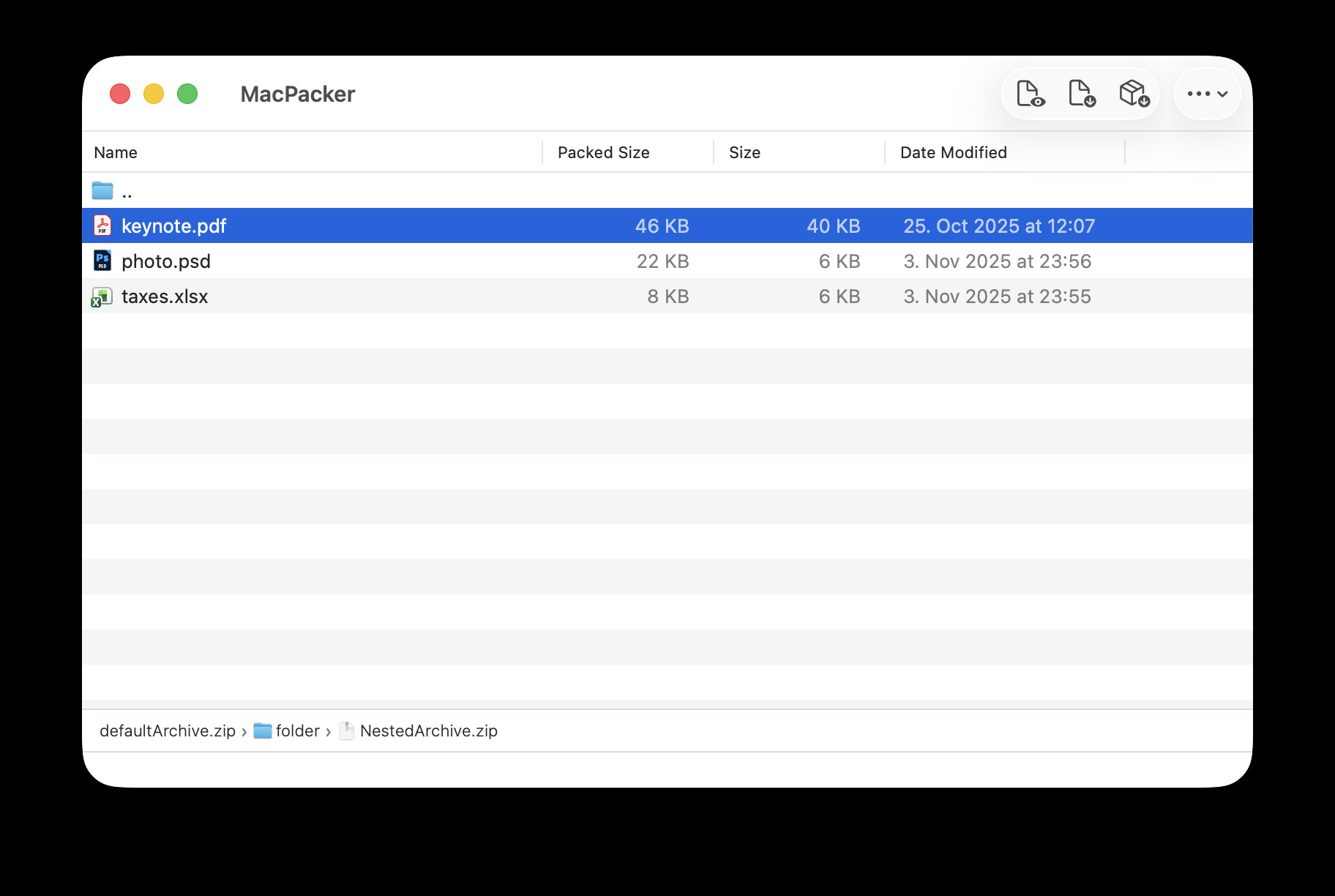Sort by the Date Modified column header
This screenshot has width=1335, height=896.
[953, 152]
